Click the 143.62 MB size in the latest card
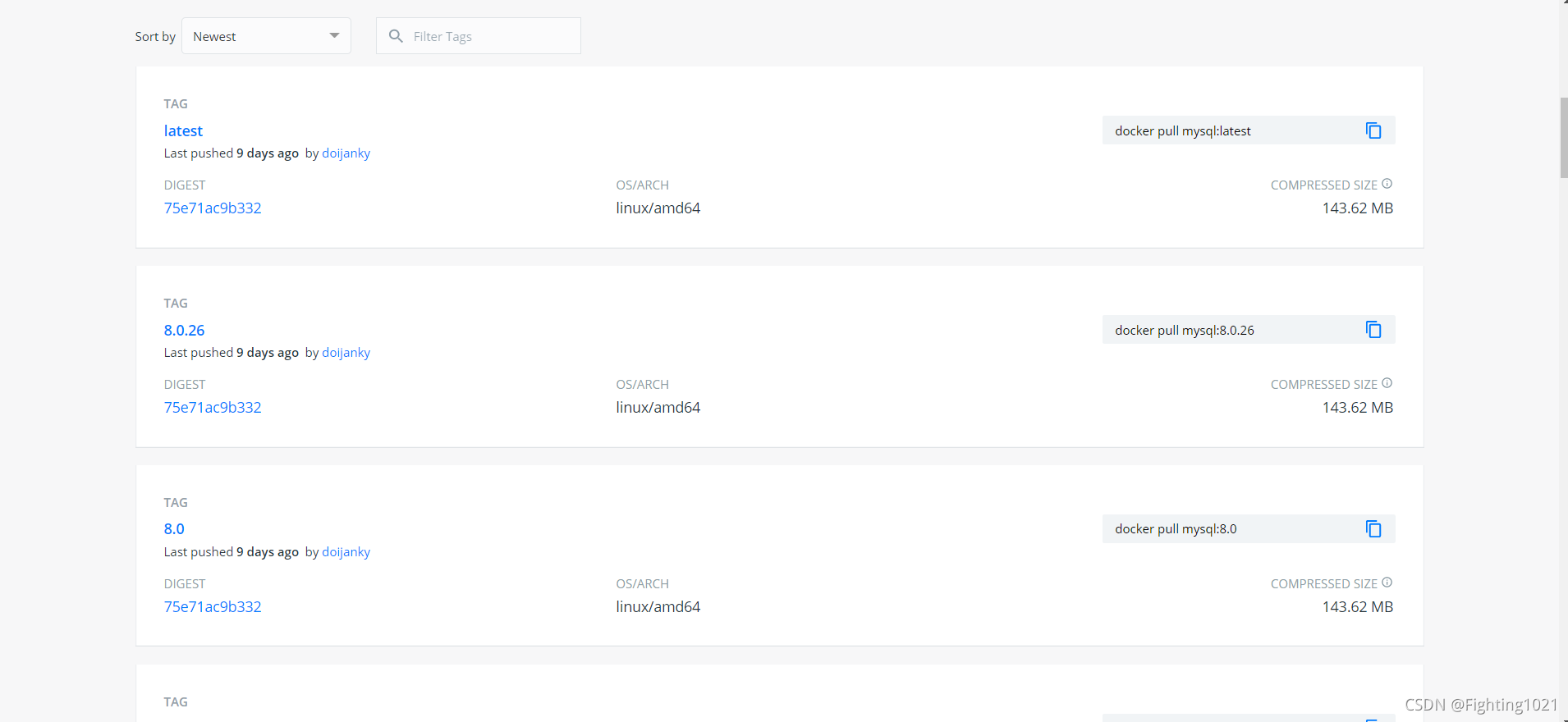Screen dimensions: 1568x722 [1358, 208]
